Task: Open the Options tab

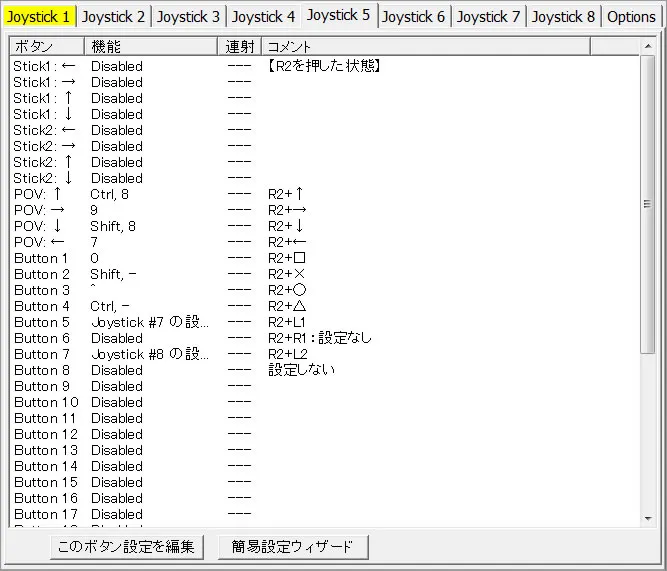Action: point(631,16)
